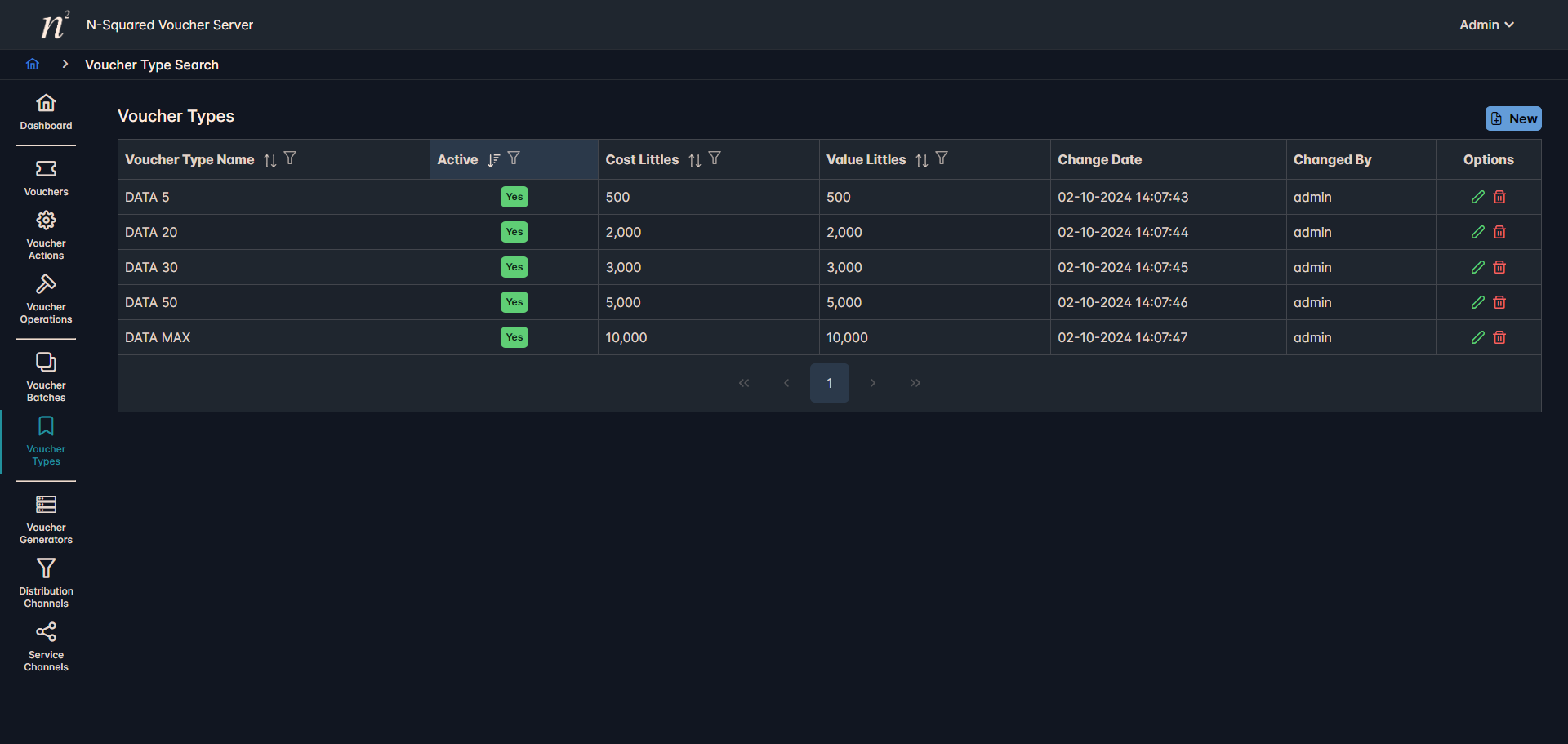Sort table by Cost Littles
The height and width of the screenshot is (744, 1568).
695,160
